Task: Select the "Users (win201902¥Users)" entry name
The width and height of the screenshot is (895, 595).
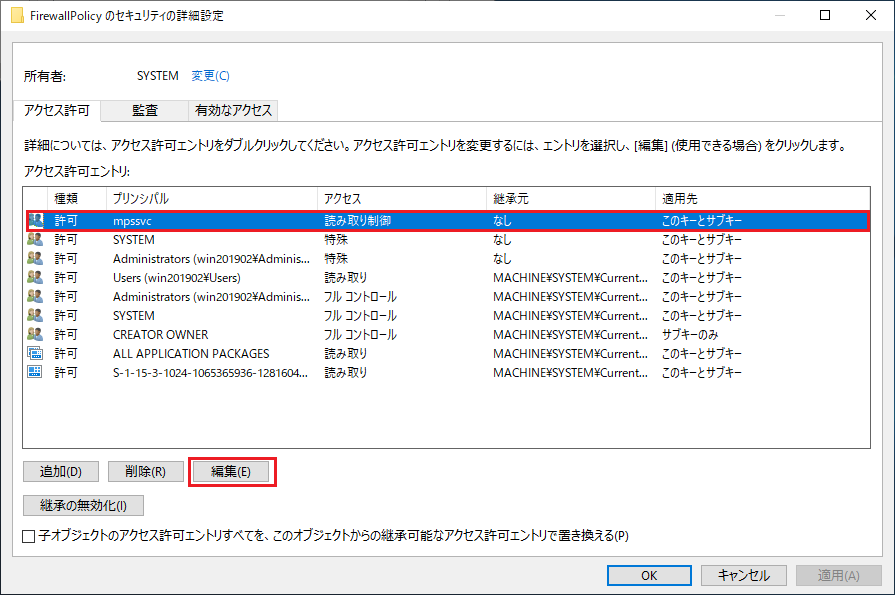Action: click(177, 278)
